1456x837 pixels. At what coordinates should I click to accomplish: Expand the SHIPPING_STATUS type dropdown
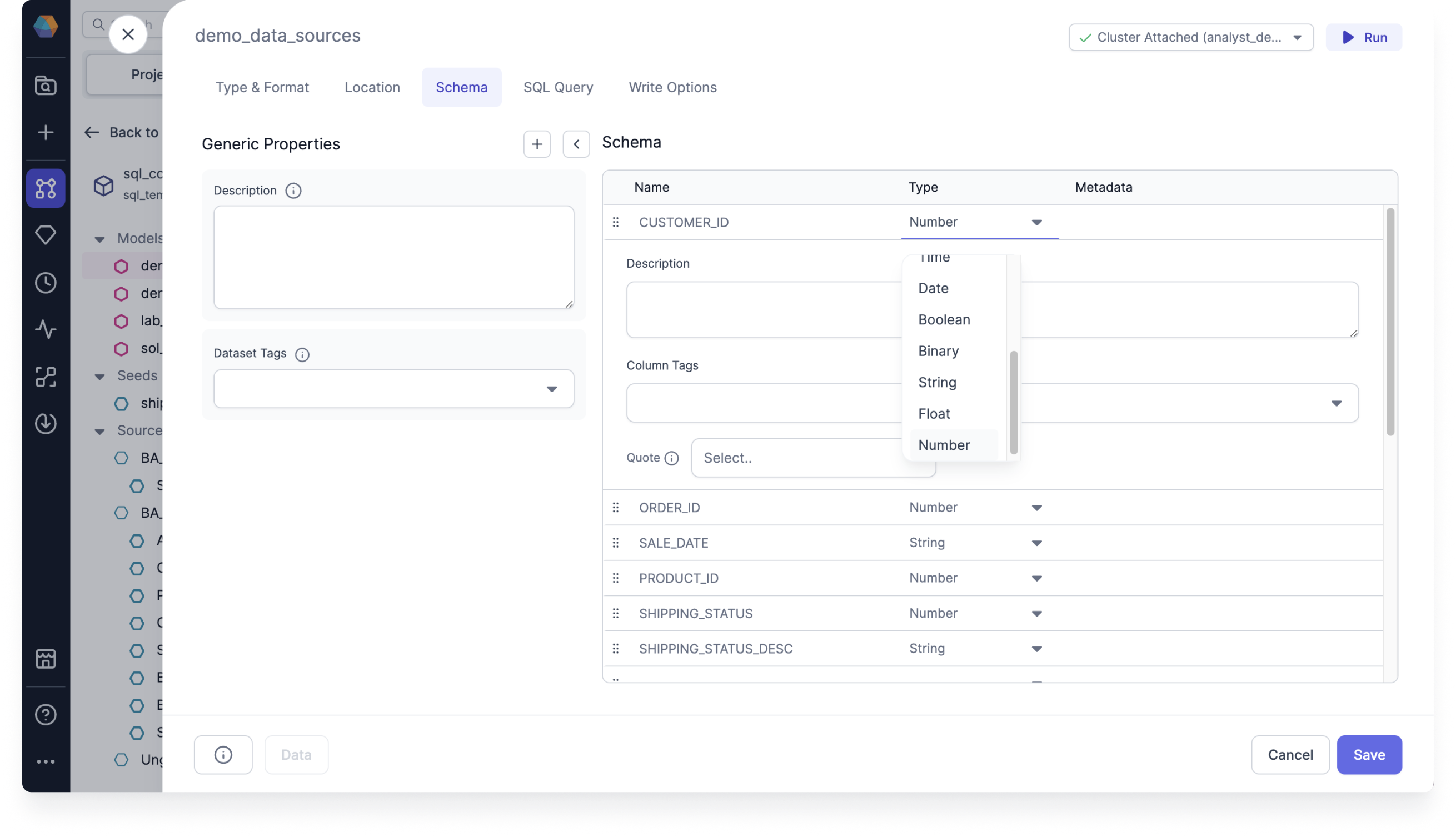(x=1036, y=612)
